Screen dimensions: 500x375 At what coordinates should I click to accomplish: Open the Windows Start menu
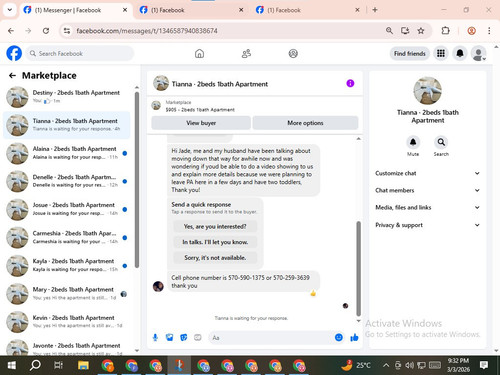(12, 365)
